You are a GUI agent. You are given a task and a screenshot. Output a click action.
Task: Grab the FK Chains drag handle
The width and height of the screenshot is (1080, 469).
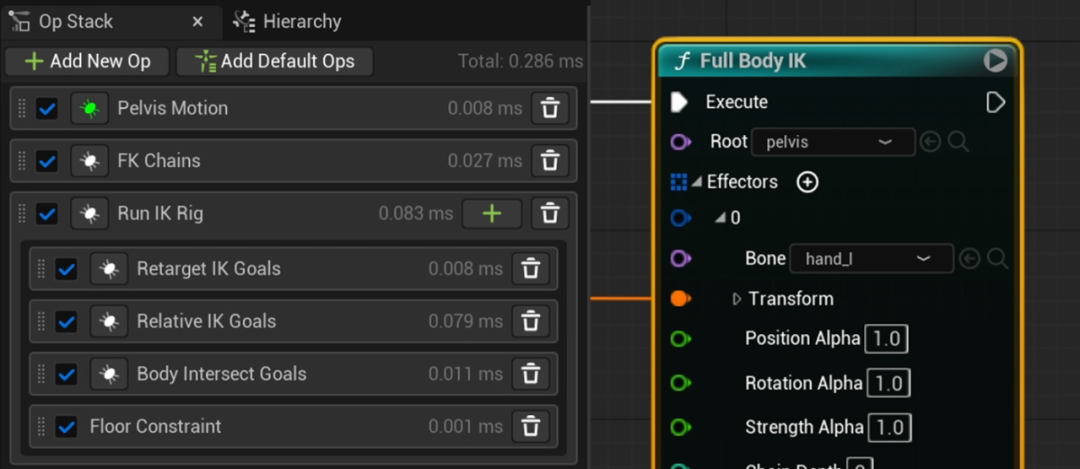(x=21, y=161)
